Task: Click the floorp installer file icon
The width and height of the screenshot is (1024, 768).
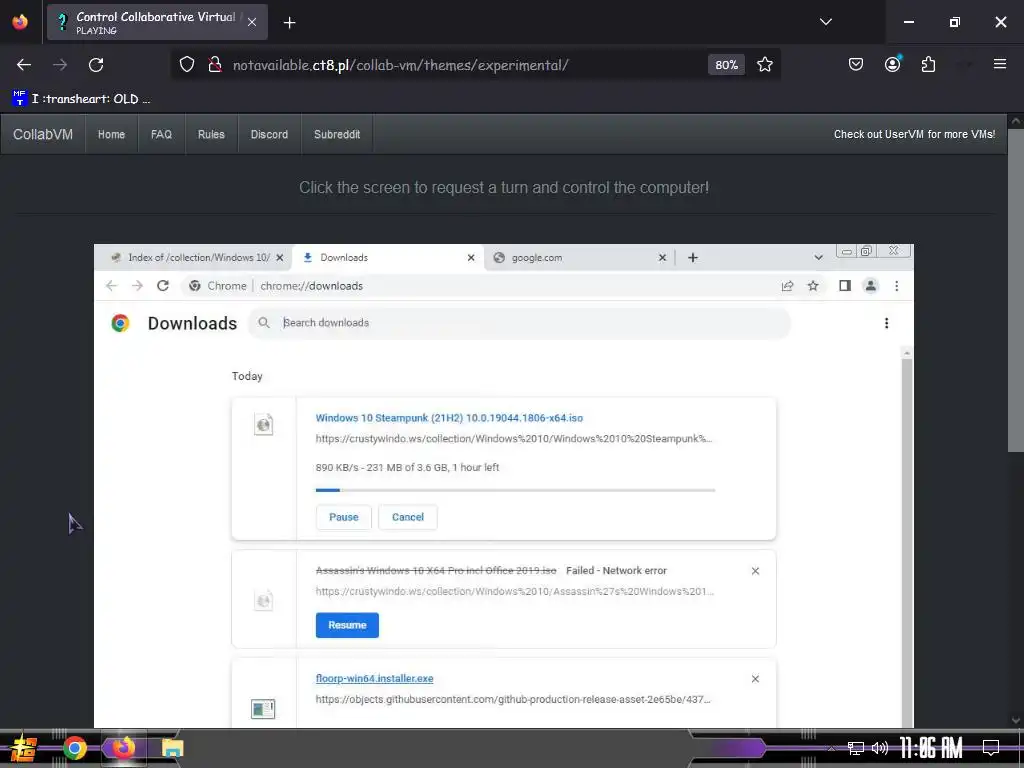Action: [x=263, y=709]
